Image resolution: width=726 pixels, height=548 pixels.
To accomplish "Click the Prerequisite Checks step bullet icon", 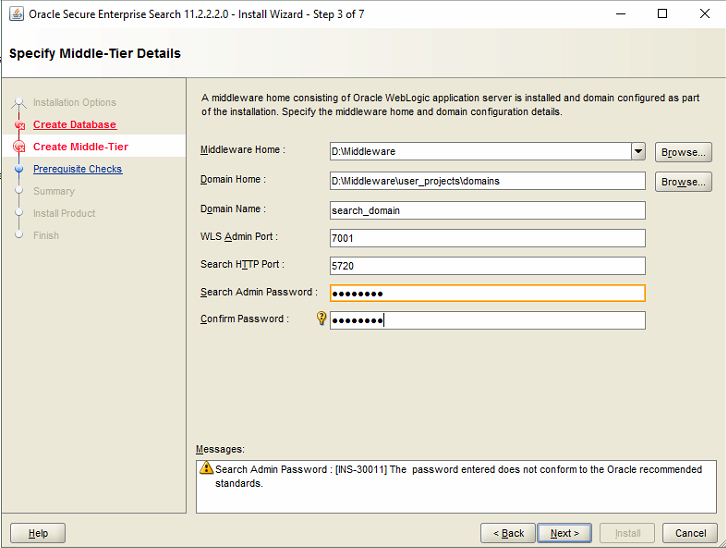I will [19, 169].
